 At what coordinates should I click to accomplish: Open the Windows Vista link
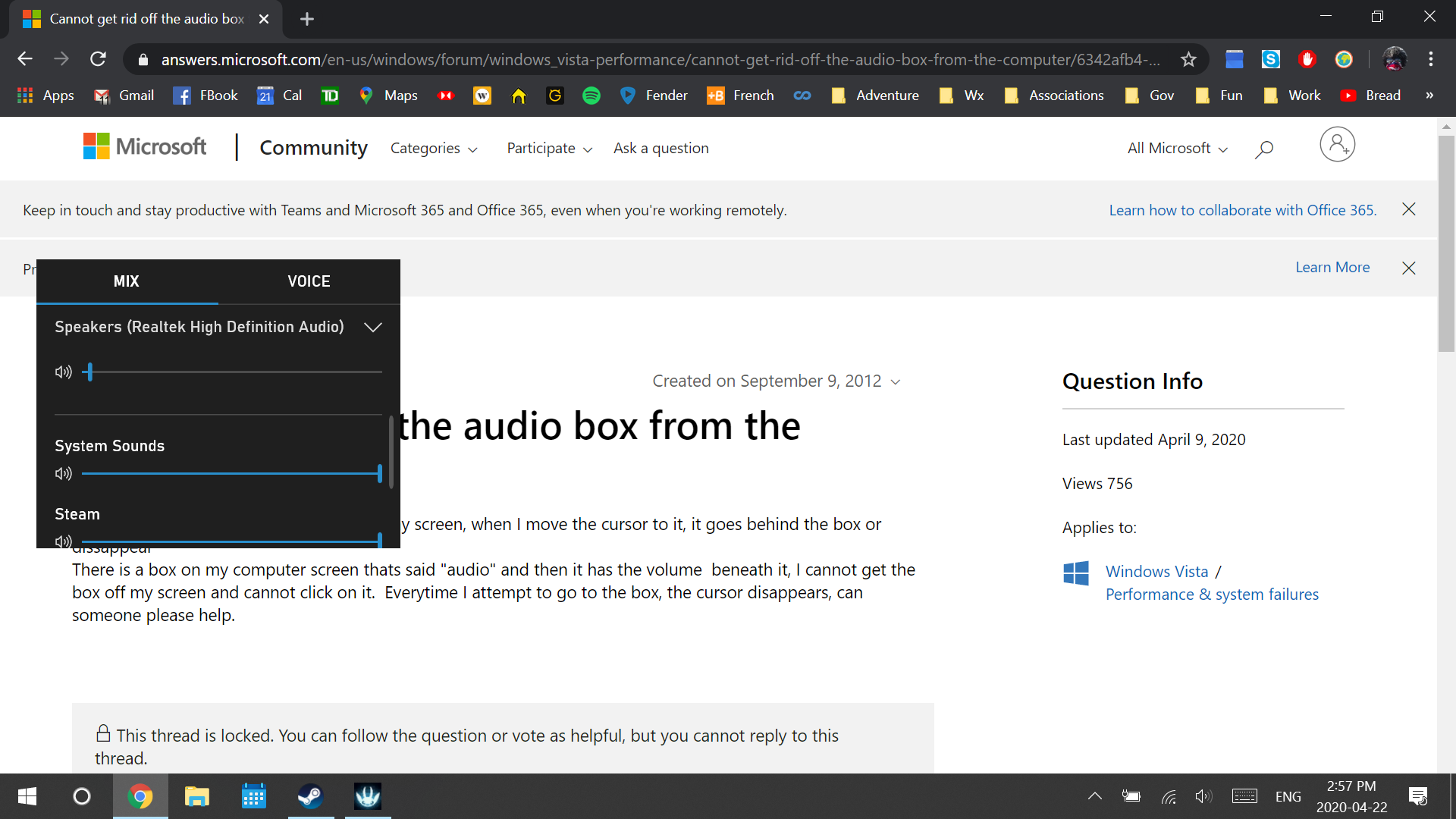point(1156,572)
